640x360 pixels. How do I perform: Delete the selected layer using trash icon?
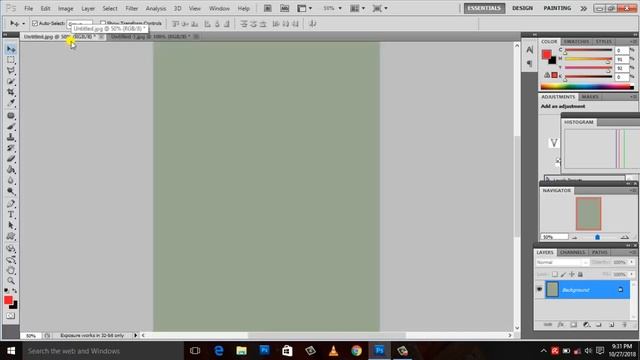tap(624, 324)
